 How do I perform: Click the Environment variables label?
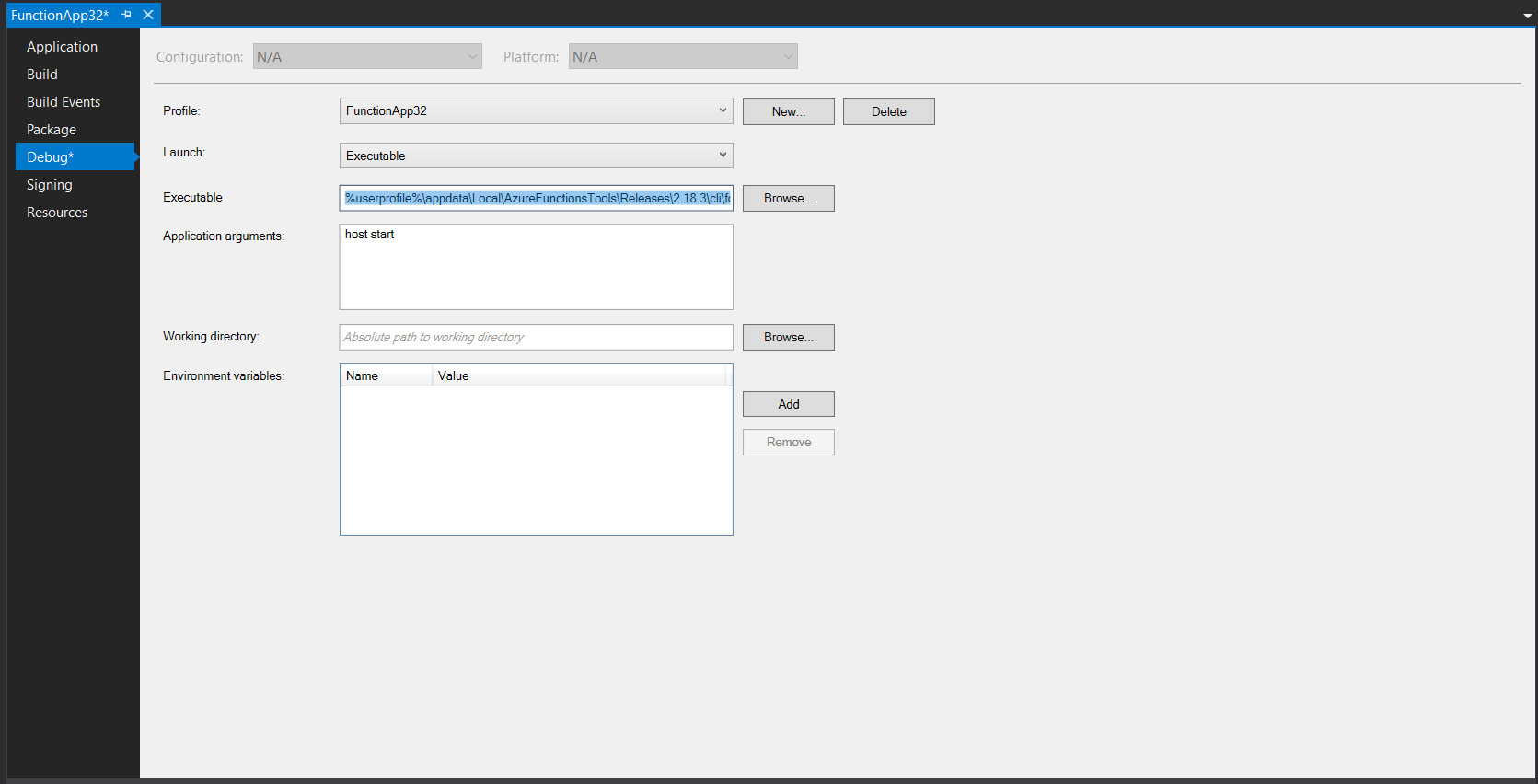tap(224, 375)
